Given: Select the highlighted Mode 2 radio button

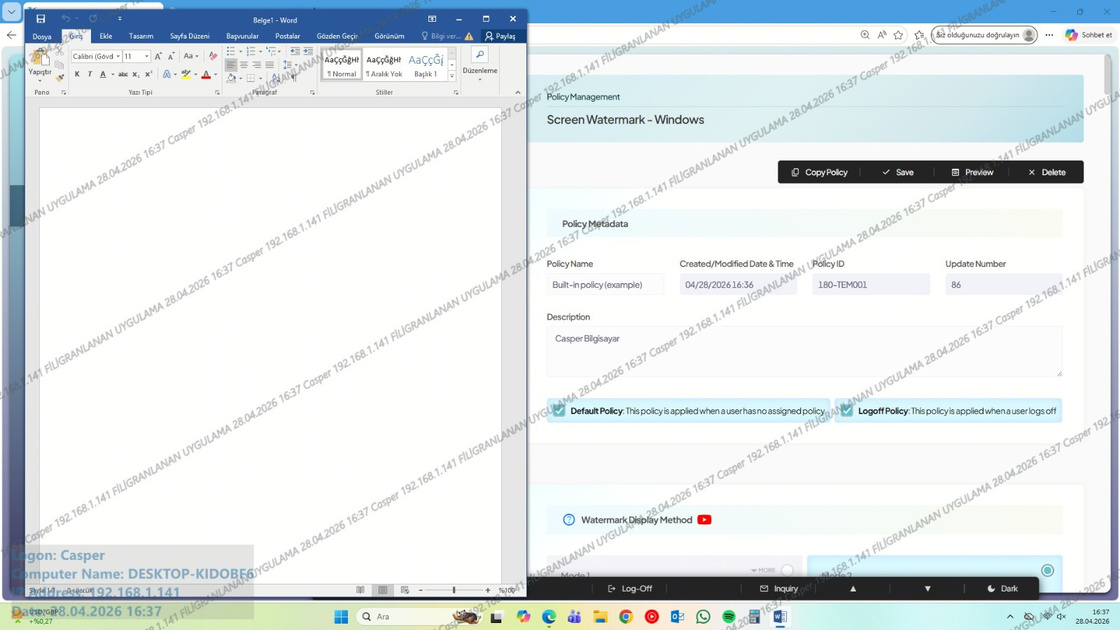Looking at the screenshot, I should pyautogui.click(x=1047, y=570).
